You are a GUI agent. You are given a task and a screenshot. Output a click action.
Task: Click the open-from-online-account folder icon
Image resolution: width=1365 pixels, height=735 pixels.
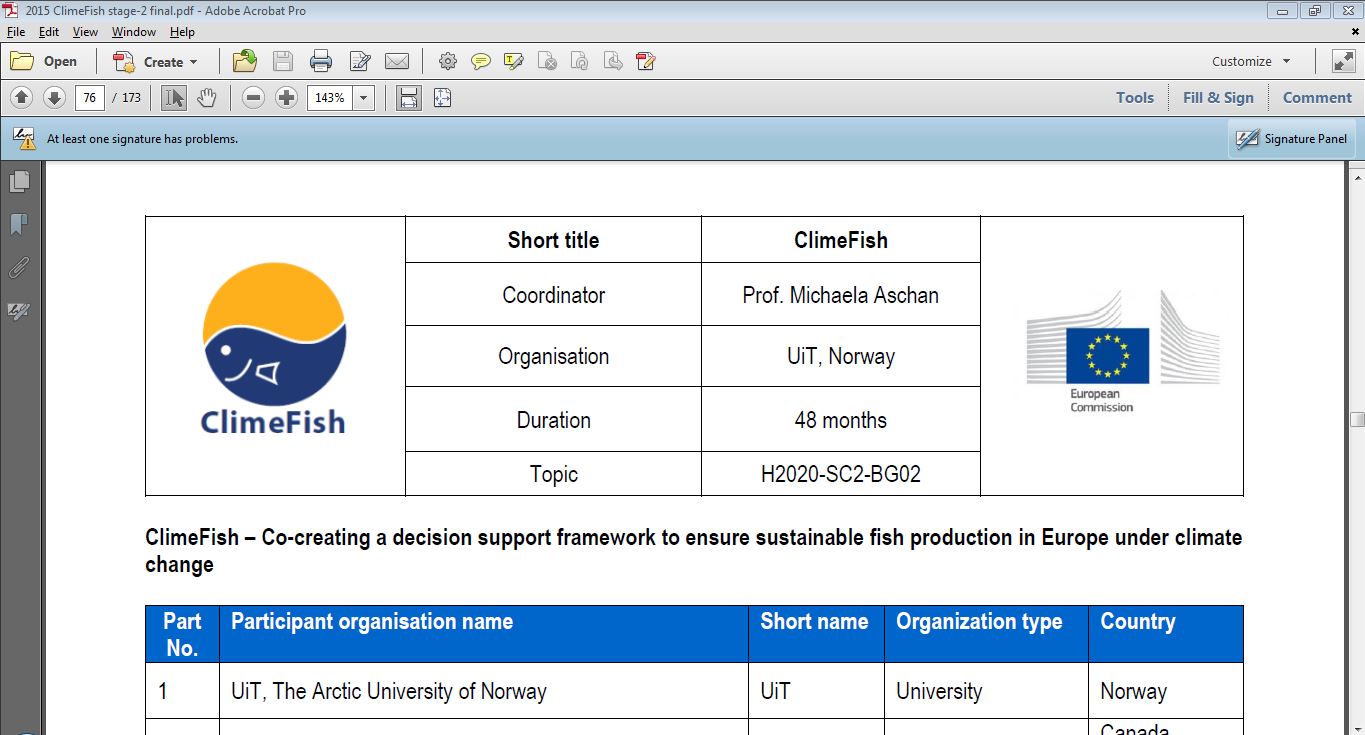click(x=245, y=61)
